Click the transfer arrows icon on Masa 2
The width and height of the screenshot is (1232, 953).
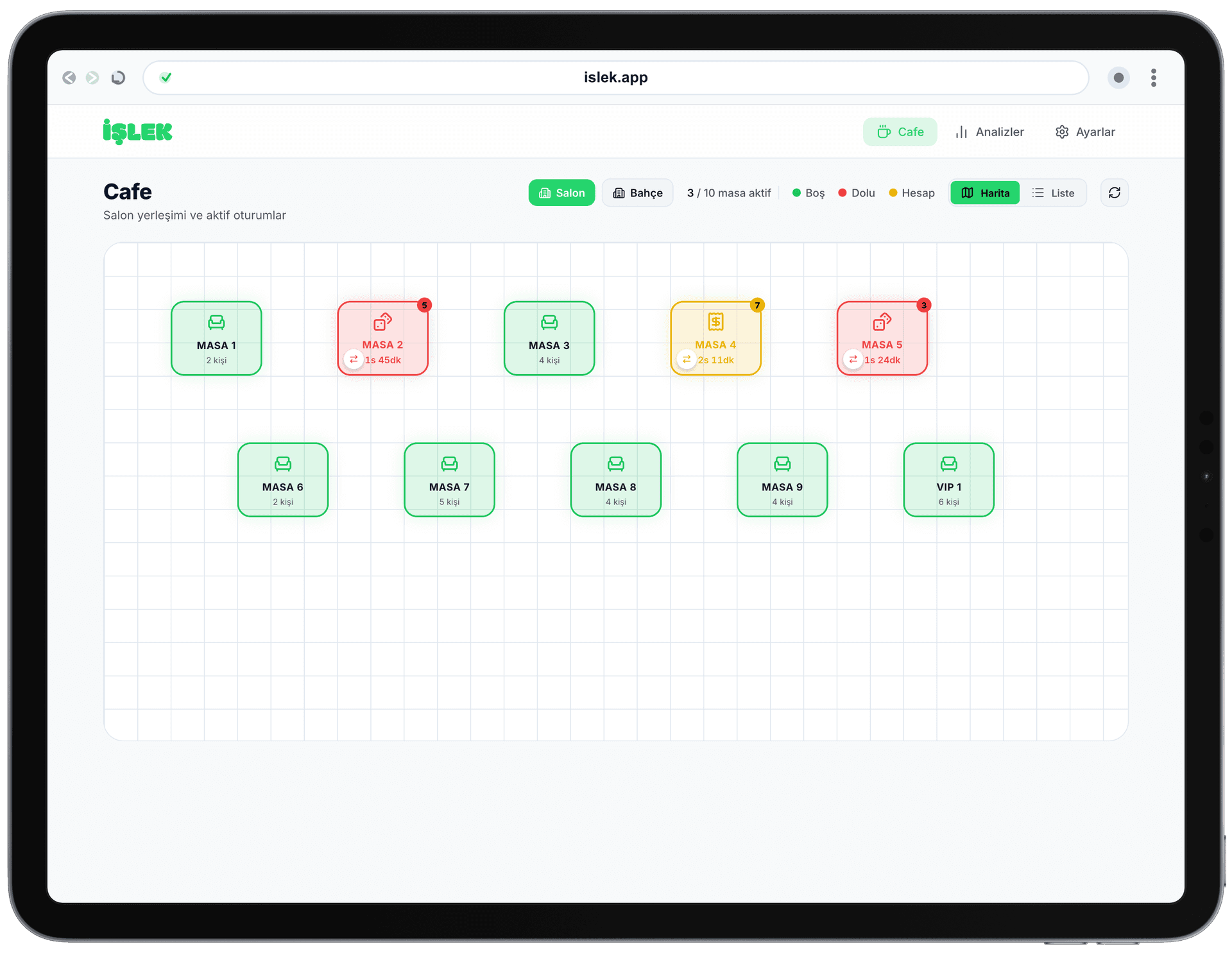click(354, 359)
